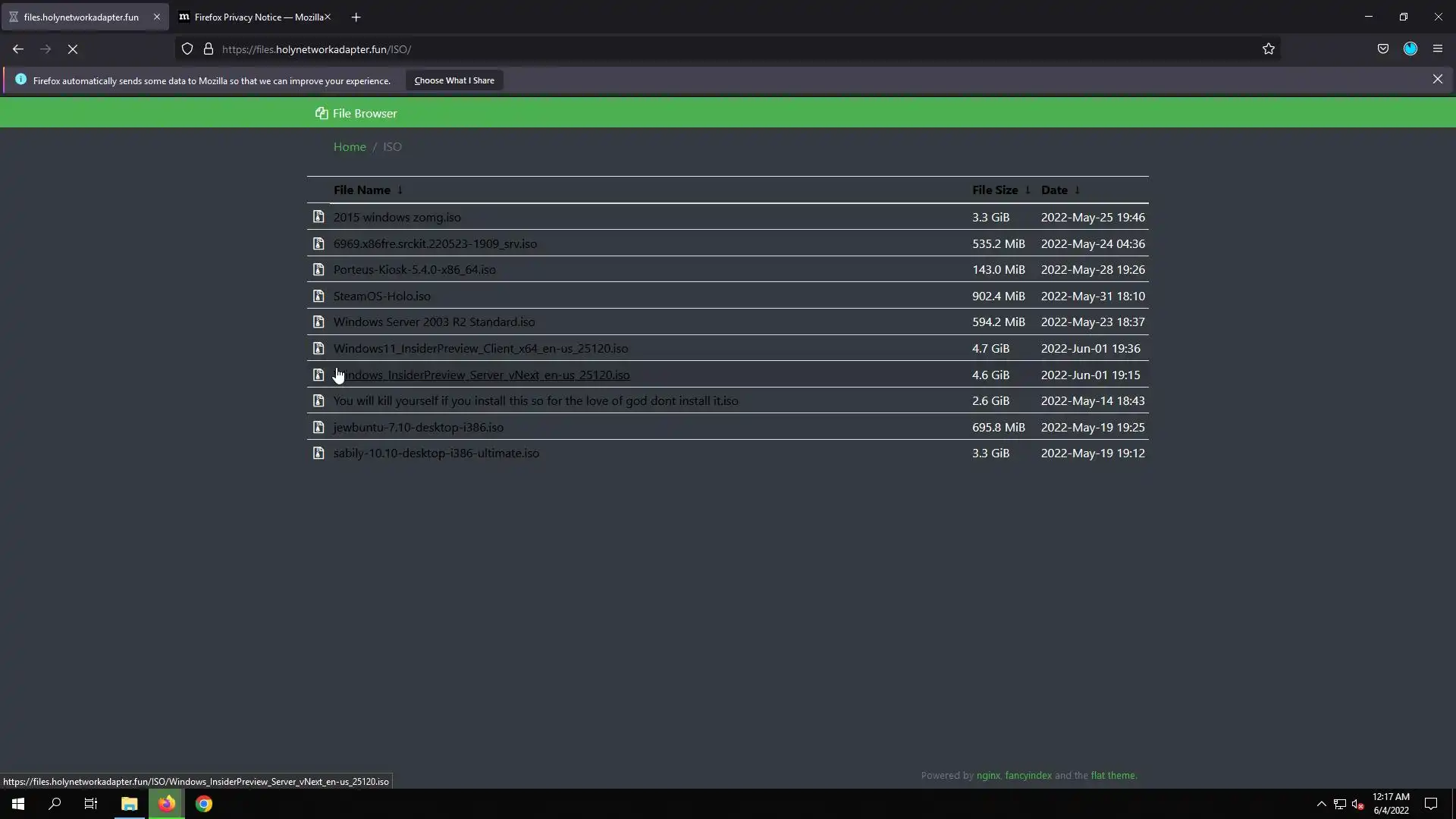Open File Explorer from the taskbar
The height and width of the screenshot is (819, 1456).
129,804
